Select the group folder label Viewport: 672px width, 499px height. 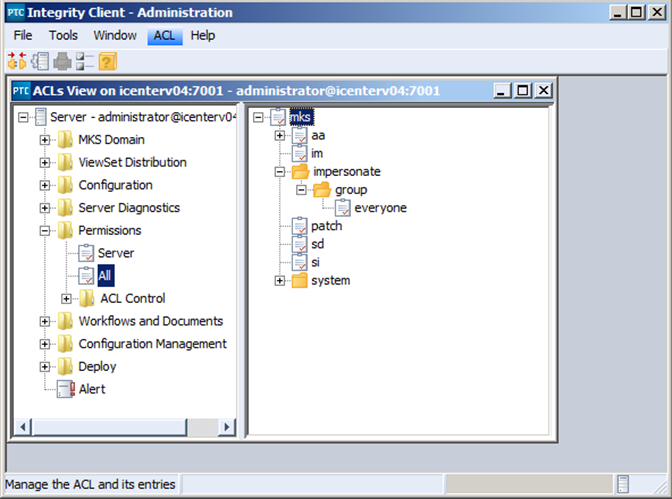click(x=351, y=189)
